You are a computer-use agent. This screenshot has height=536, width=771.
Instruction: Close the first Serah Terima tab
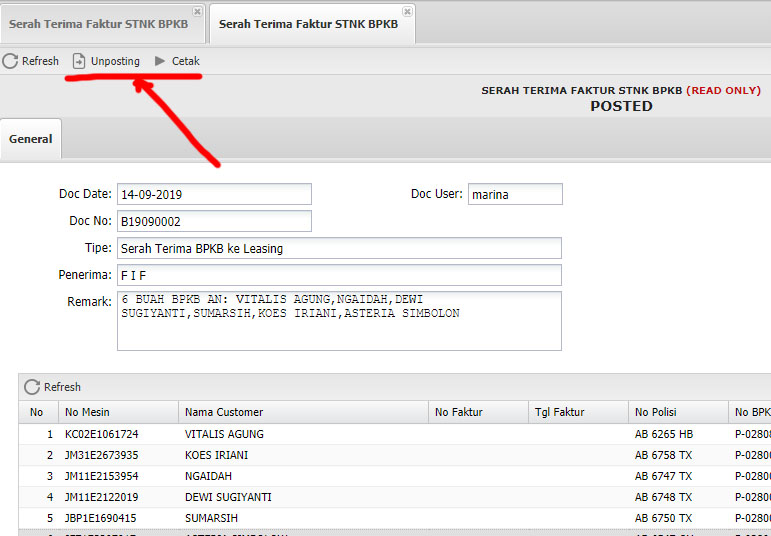(x=197, y=11)
